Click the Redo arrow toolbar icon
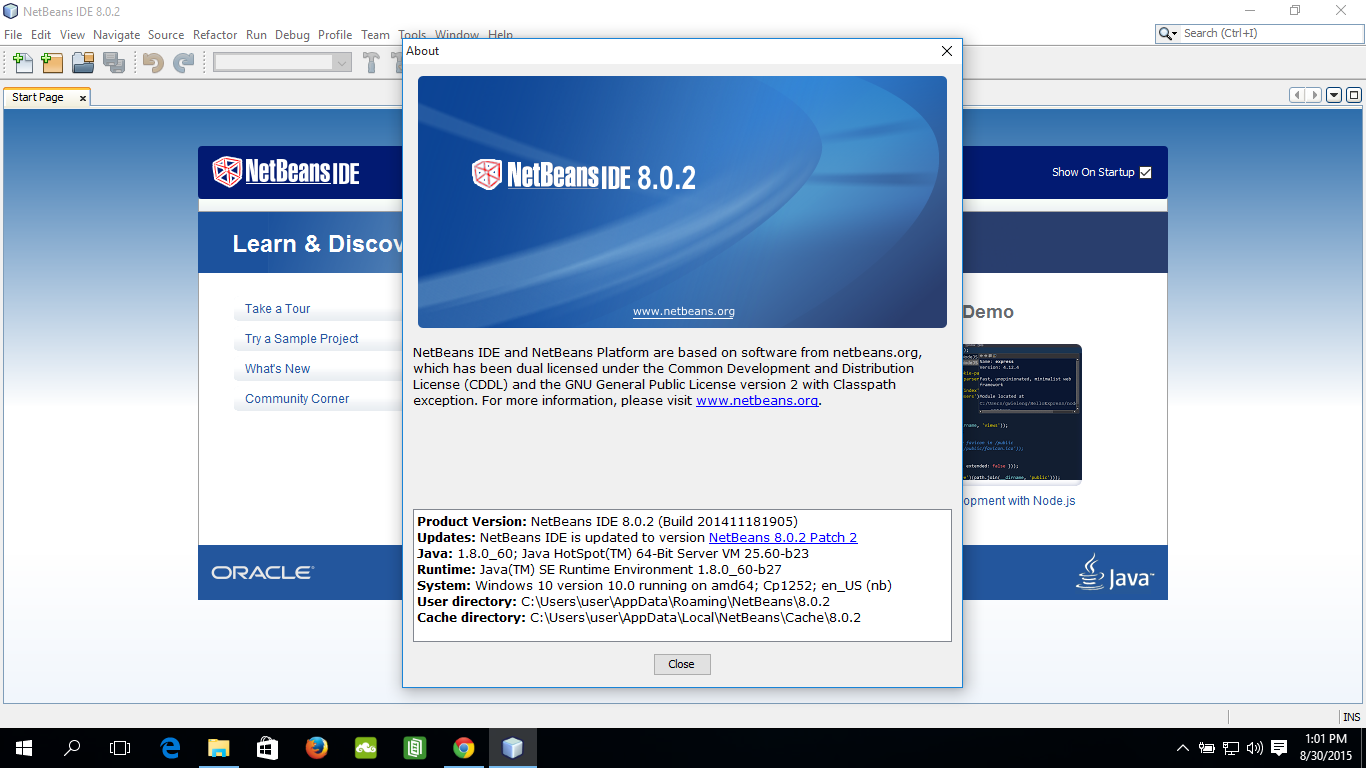The image size is (1366, 768). pyautogui.click(x=183, y=63)
